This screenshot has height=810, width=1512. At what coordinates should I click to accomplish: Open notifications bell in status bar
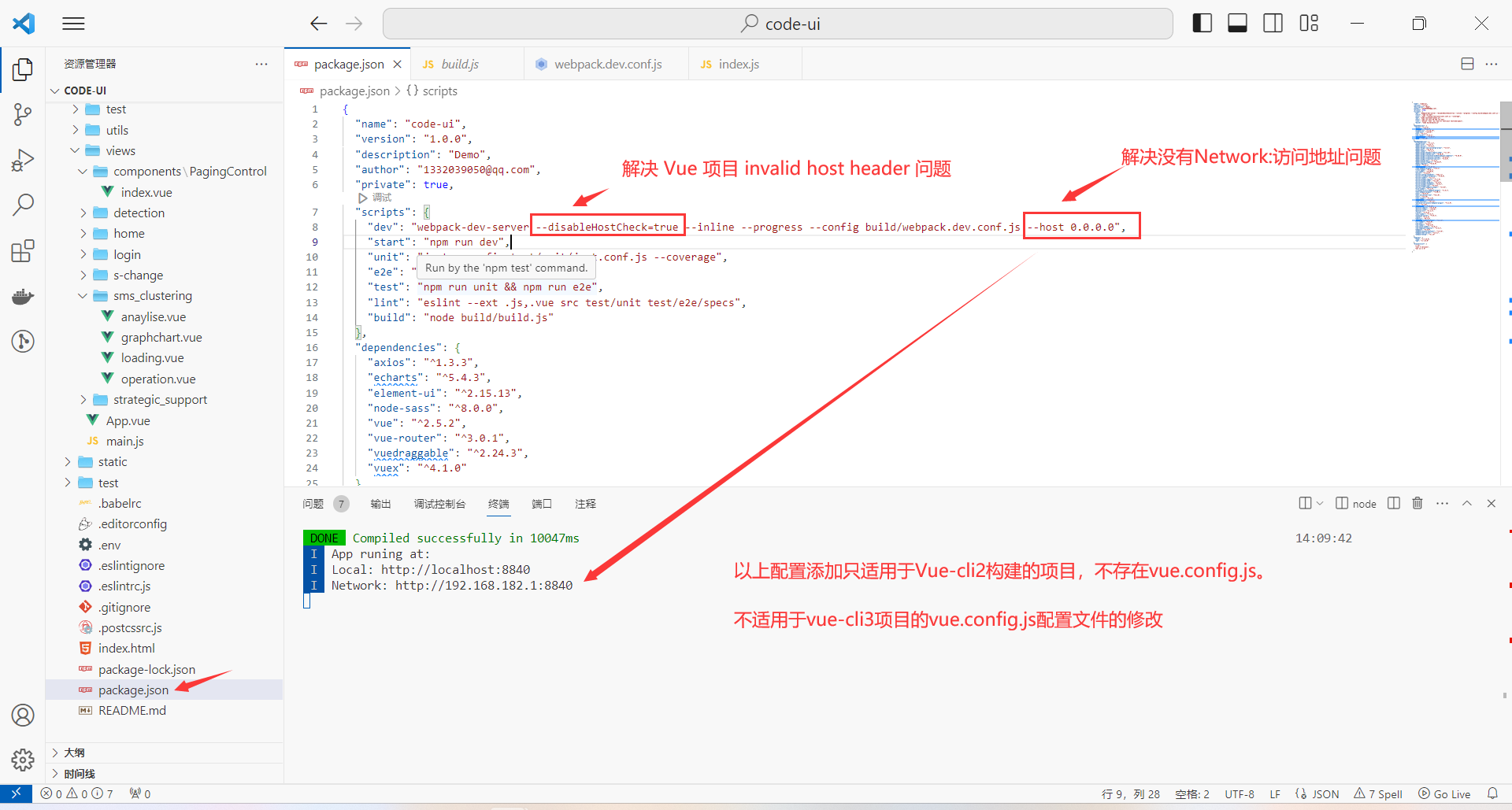[1492, 793]
